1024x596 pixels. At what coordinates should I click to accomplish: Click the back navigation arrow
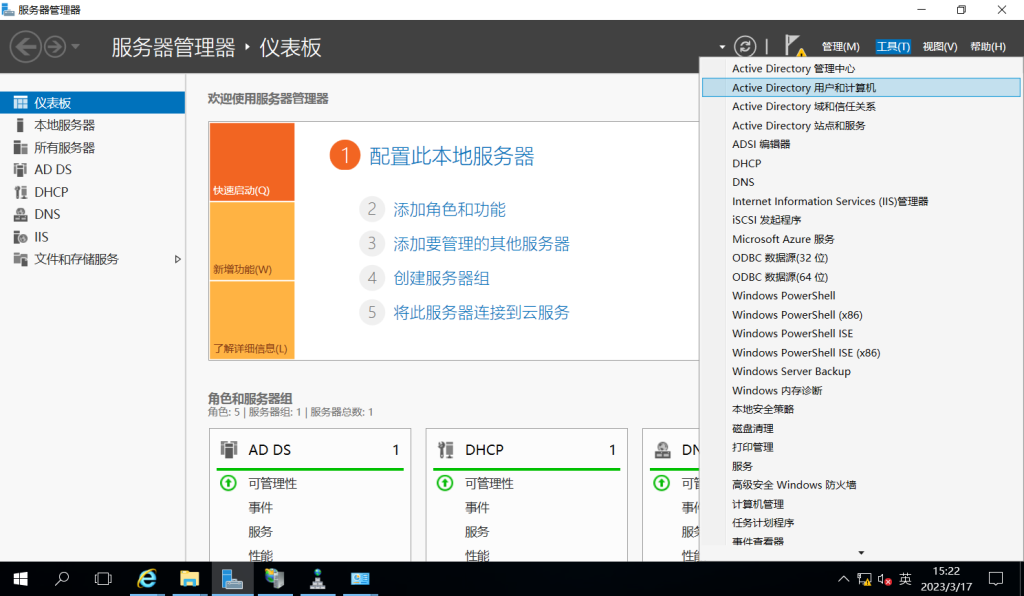[x=25, y=47]
